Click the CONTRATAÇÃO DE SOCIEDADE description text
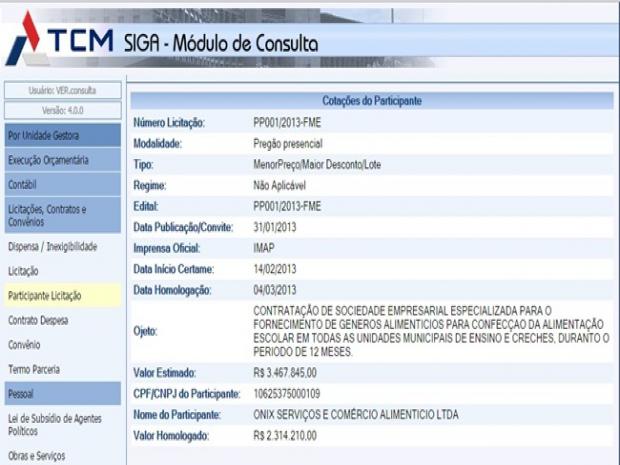Screen dimensions: 620x465 click(x=431, y=331)
